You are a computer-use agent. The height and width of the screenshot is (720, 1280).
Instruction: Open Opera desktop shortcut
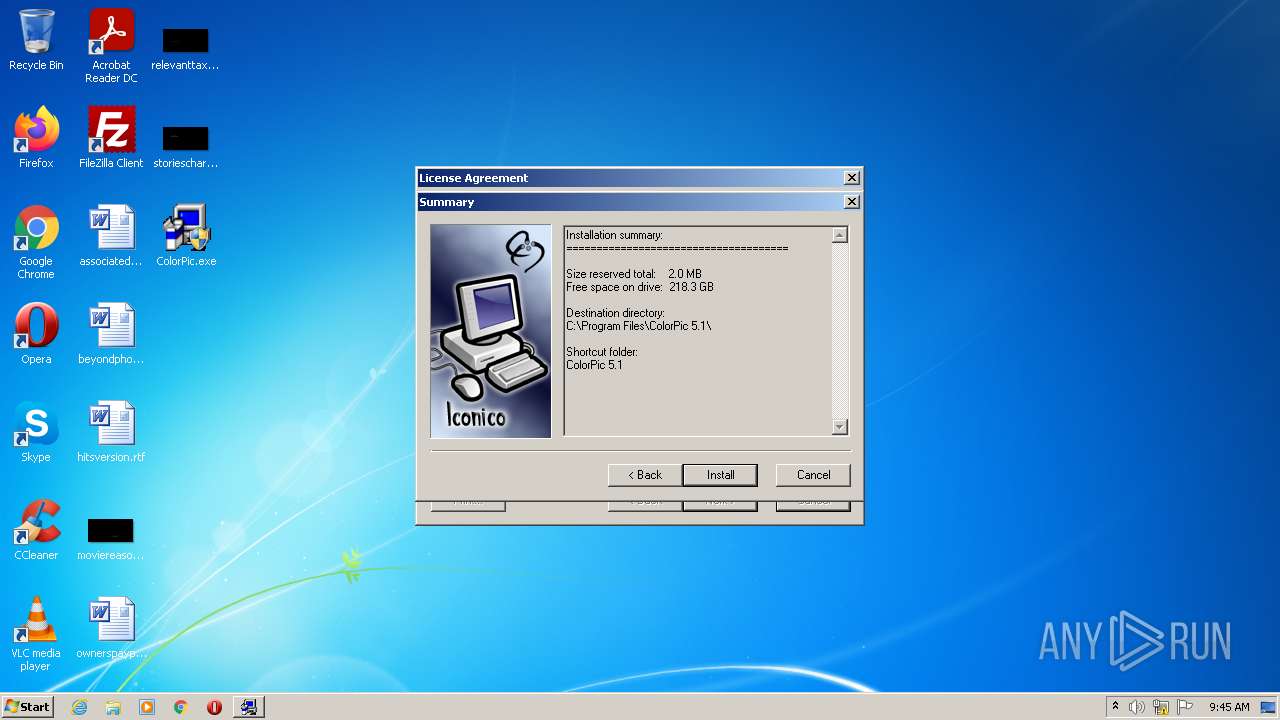(x=36, y=333)
